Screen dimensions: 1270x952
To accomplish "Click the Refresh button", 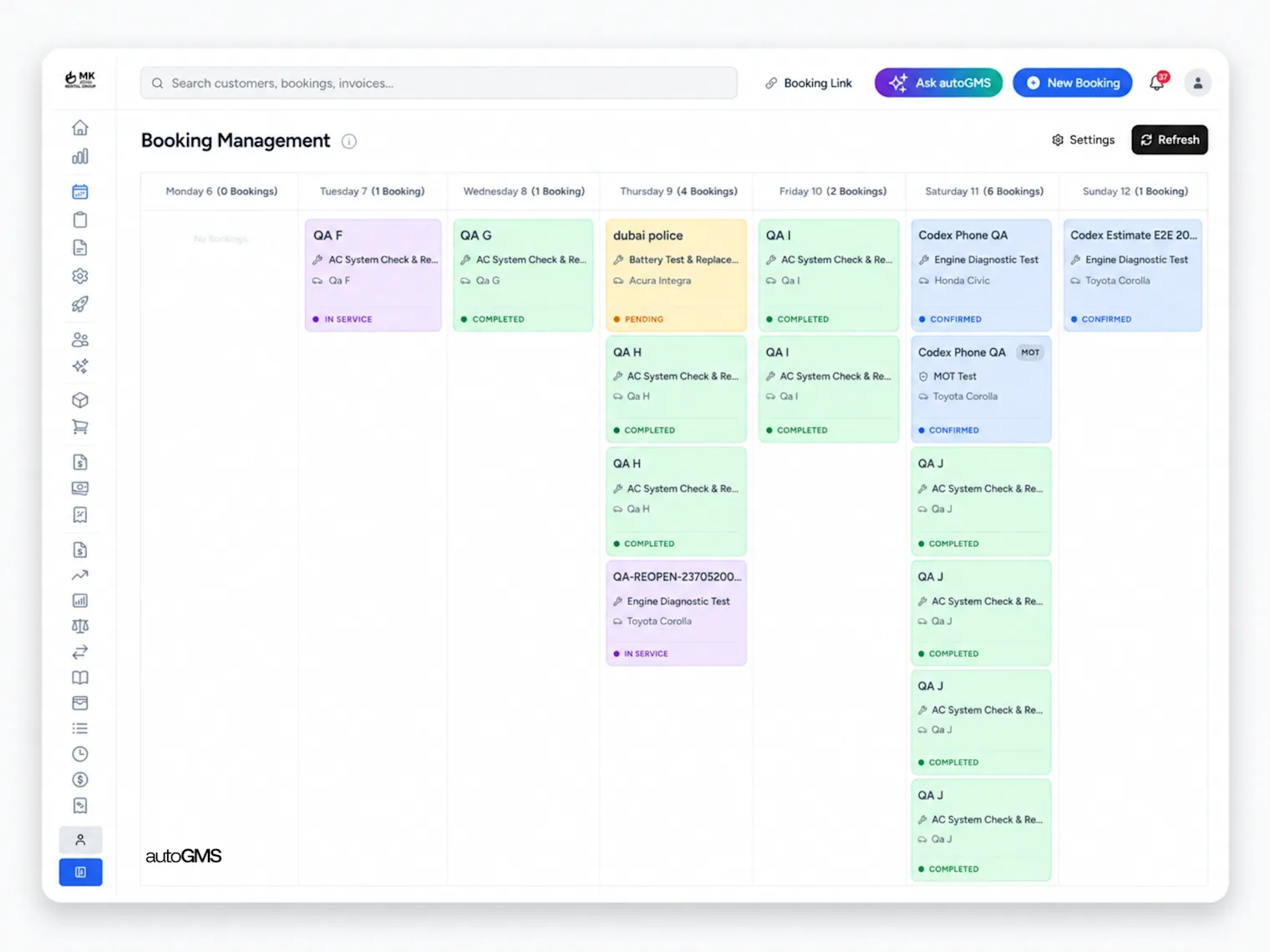I will [1170, 139].
